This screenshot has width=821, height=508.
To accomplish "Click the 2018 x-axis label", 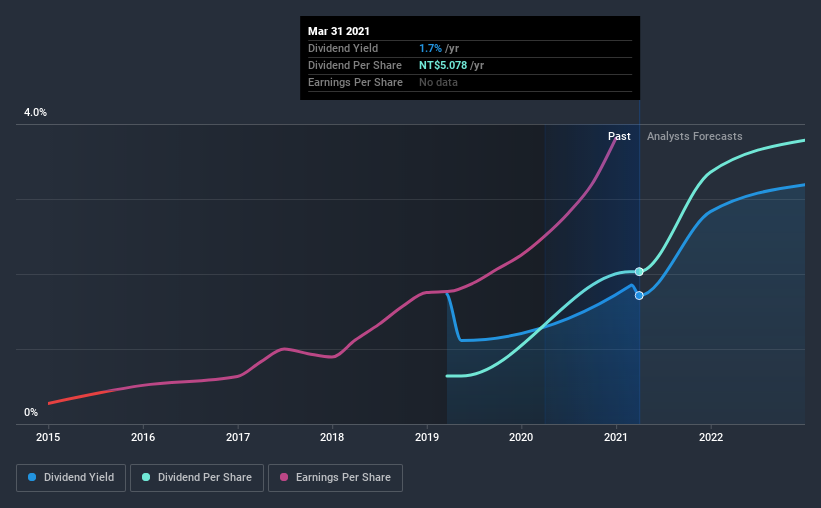I will coord(332,437).
